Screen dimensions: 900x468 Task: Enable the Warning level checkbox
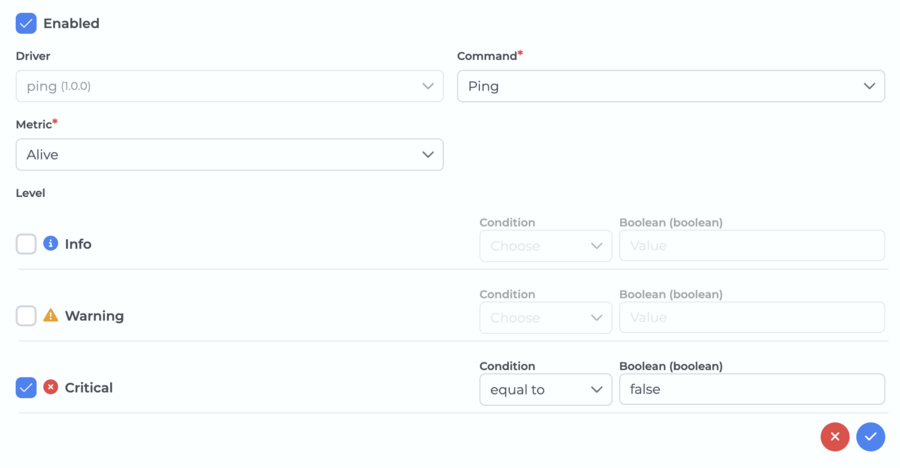point(26,316)
